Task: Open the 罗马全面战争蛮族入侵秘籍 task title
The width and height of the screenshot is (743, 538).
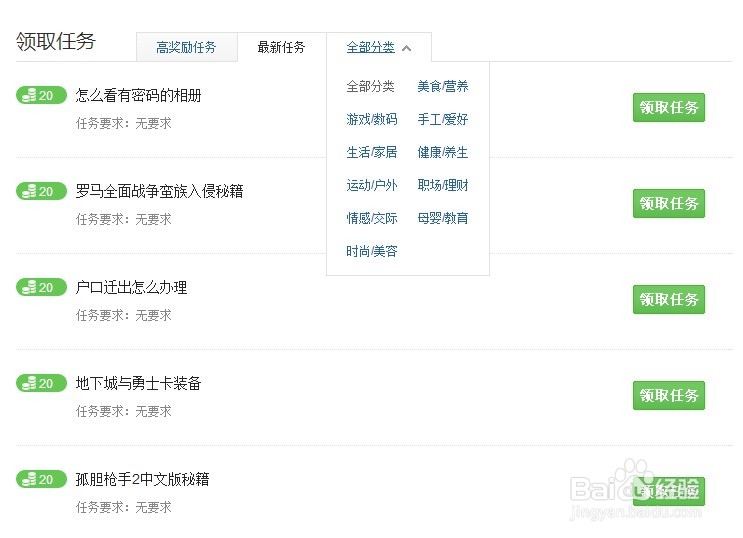Action: [160, 192]
